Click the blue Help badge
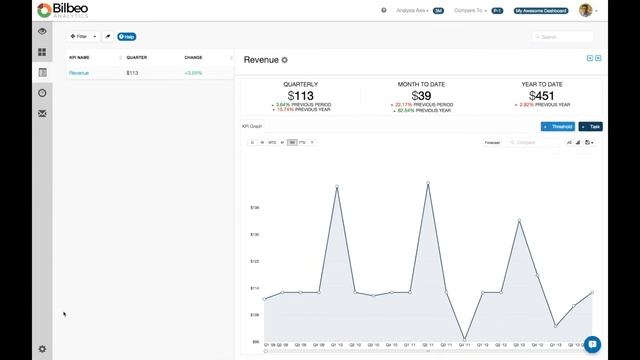Screen dimensions: 640x360 click(127, 37)
